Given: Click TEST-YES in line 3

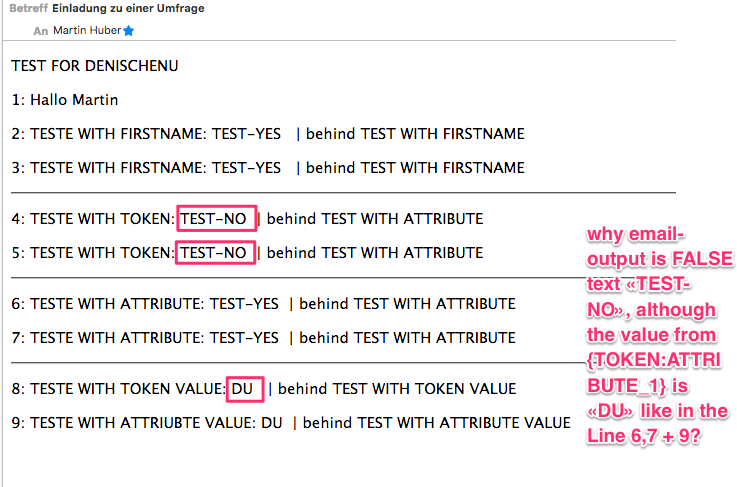Looking at the screenshot, I should coord(247,168).
